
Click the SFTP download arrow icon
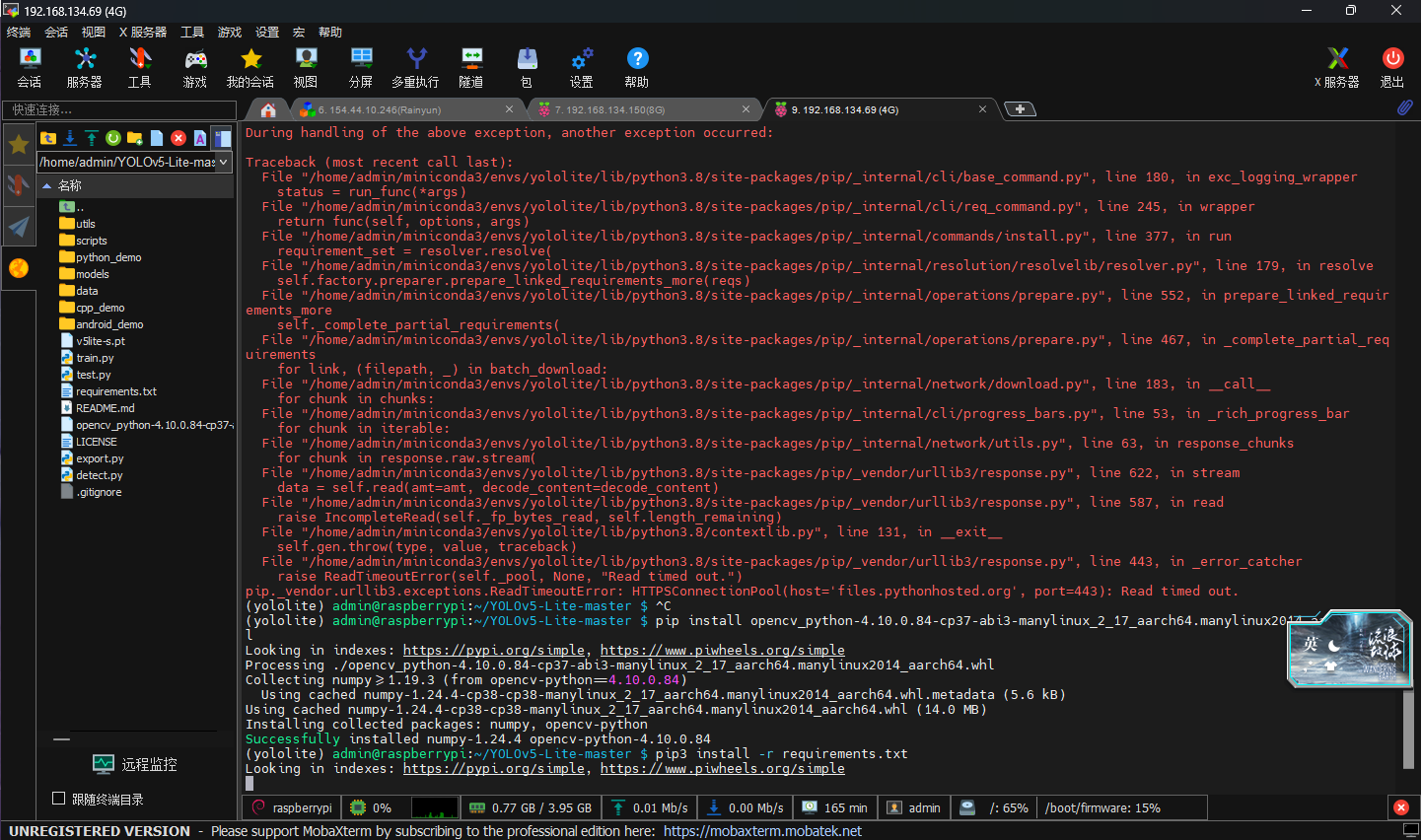click(x=70, y=138)
